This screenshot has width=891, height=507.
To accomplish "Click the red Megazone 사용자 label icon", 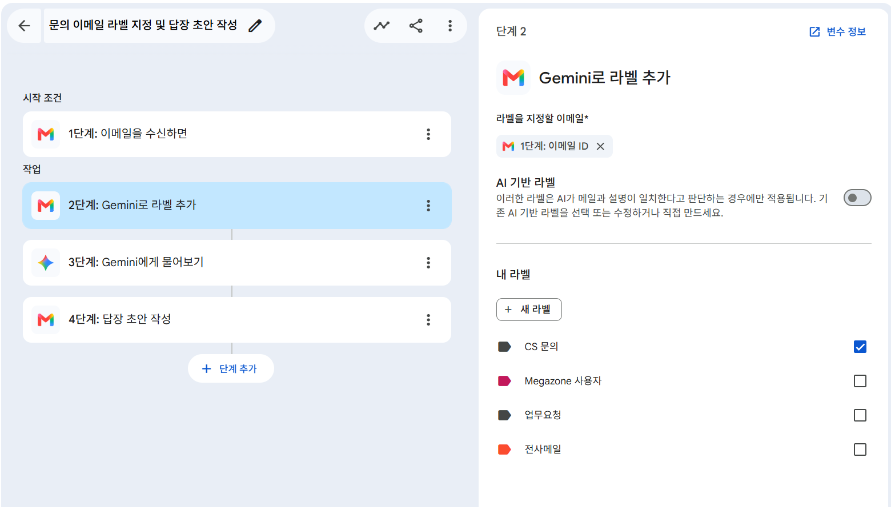I will (504, 381).
